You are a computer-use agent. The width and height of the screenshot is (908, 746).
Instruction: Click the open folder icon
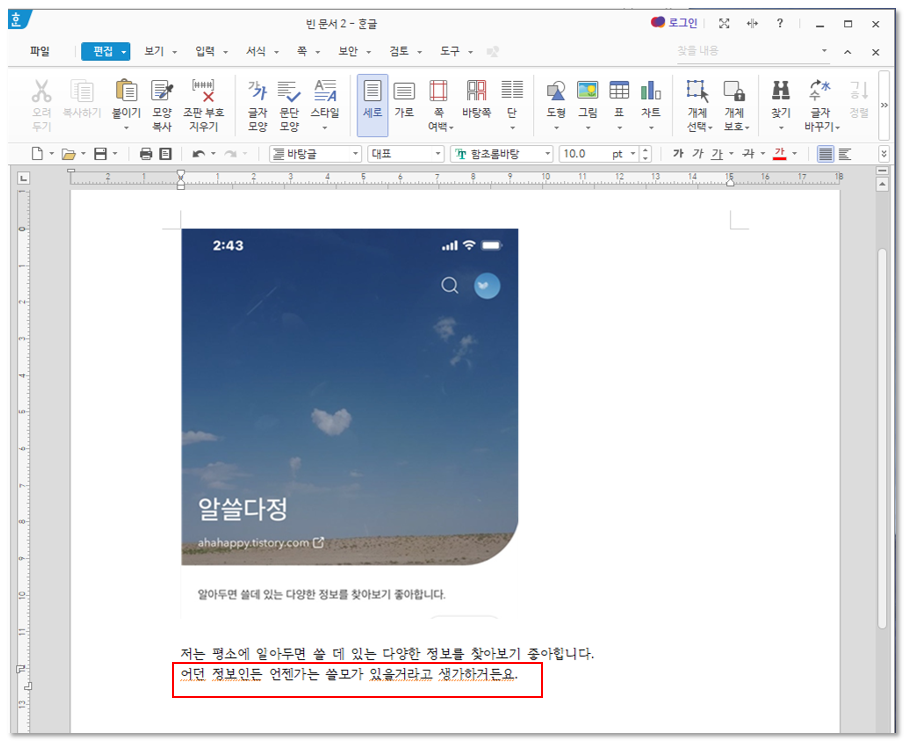point(68,154)
